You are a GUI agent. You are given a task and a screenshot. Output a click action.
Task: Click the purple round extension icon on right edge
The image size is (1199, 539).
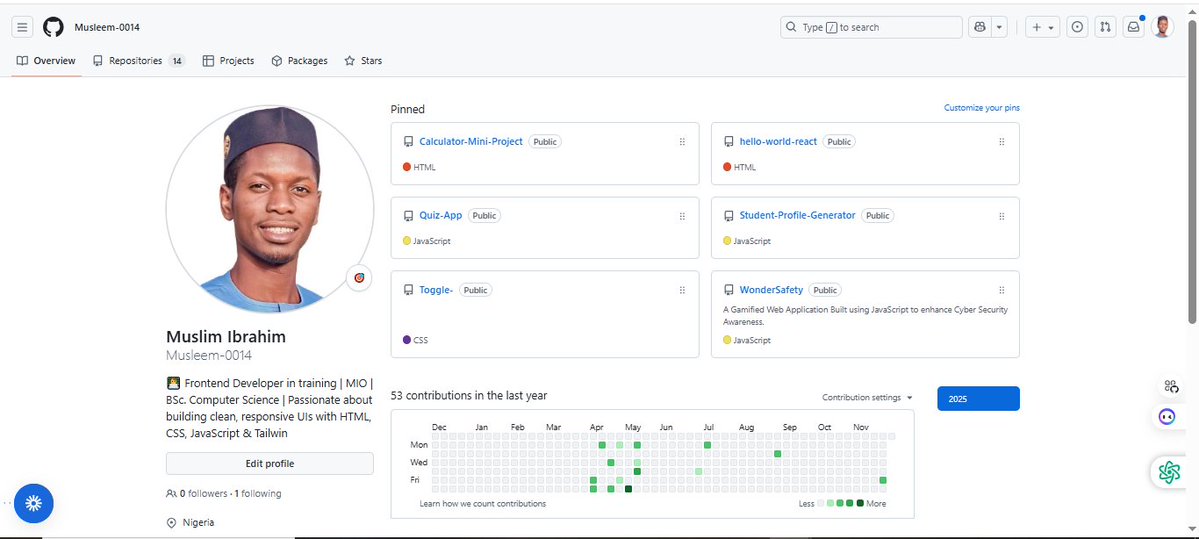pyautogui.click(x=1167, y=417)
